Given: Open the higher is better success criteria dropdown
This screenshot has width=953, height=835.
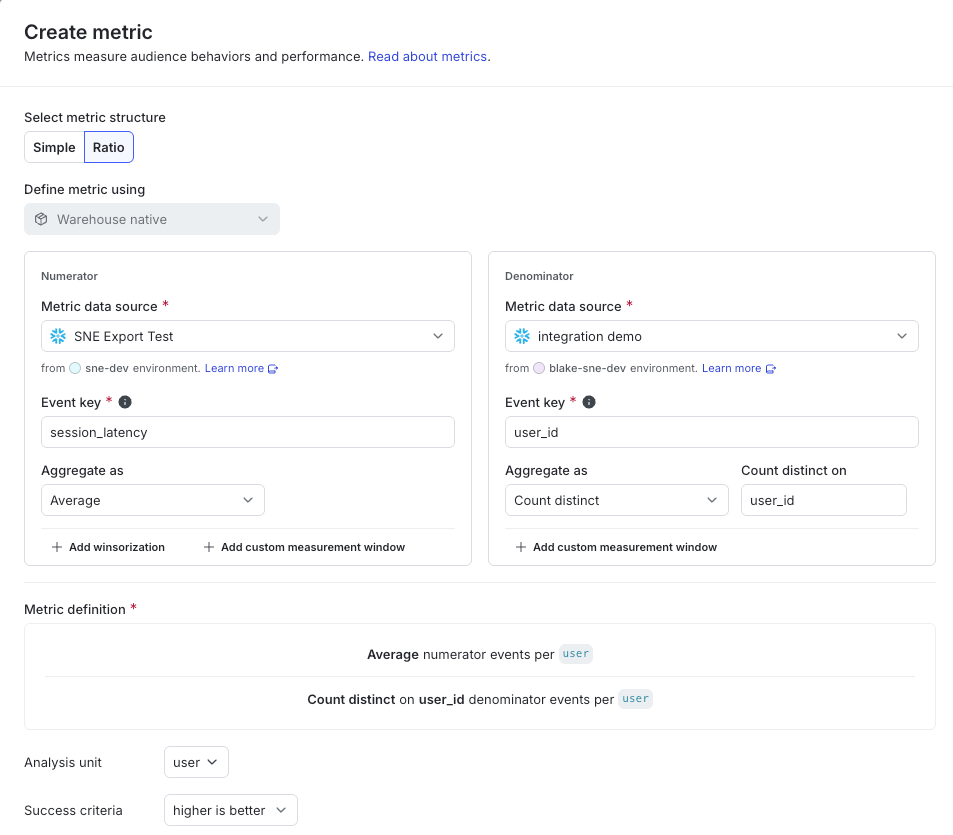Looking at the screenshot, I should [x=230, y=810].
